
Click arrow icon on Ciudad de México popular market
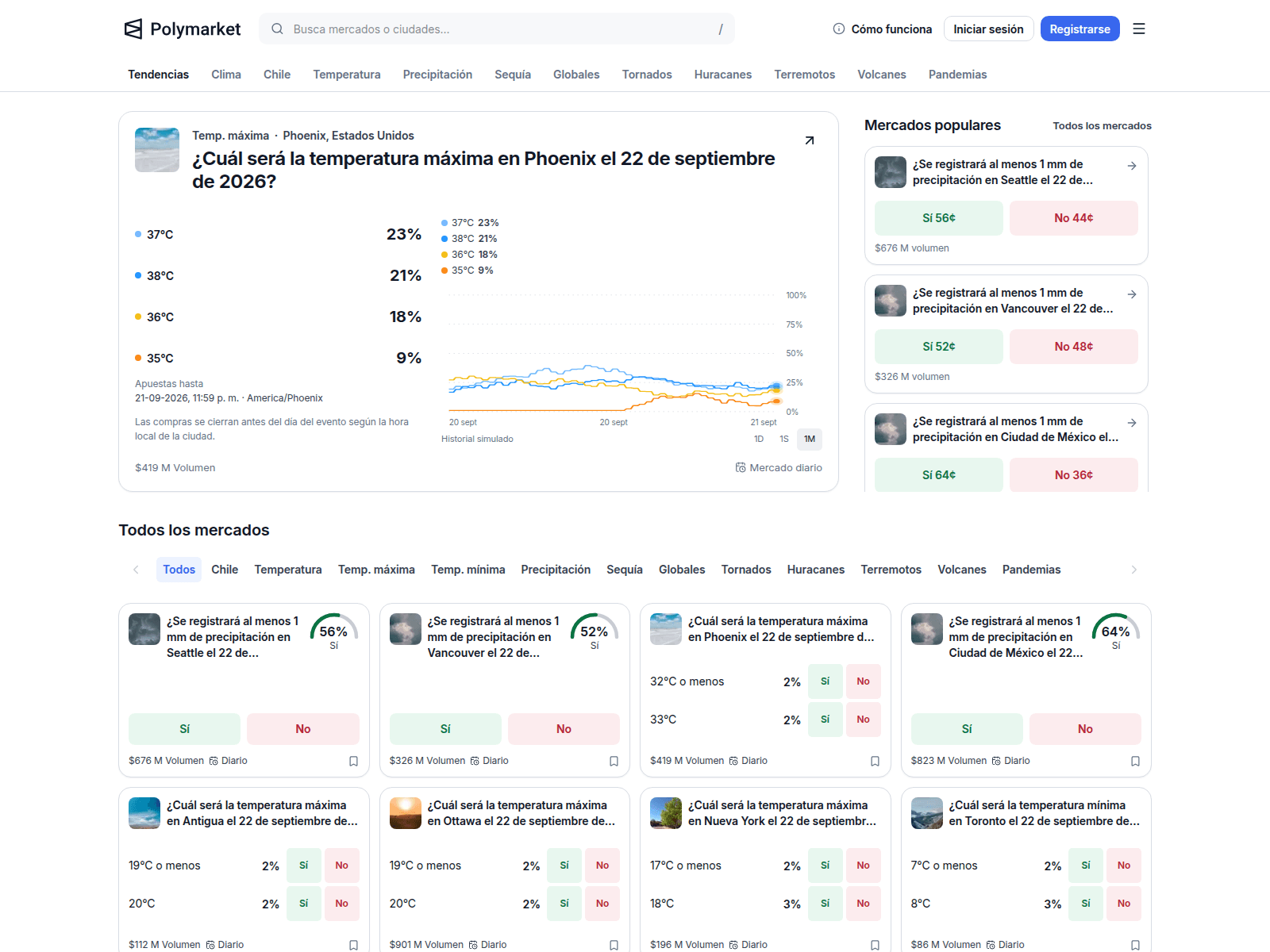[1132, 423]
